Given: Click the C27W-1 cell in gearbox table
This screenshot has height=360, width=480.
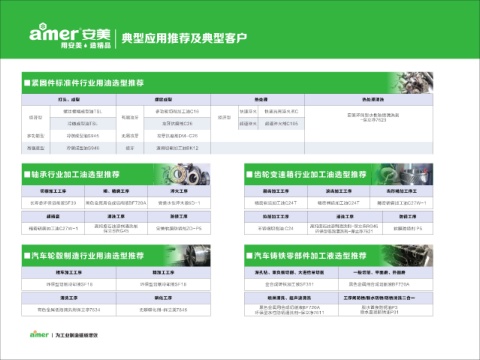Looking at the screenshot, I should click(401, 203).
